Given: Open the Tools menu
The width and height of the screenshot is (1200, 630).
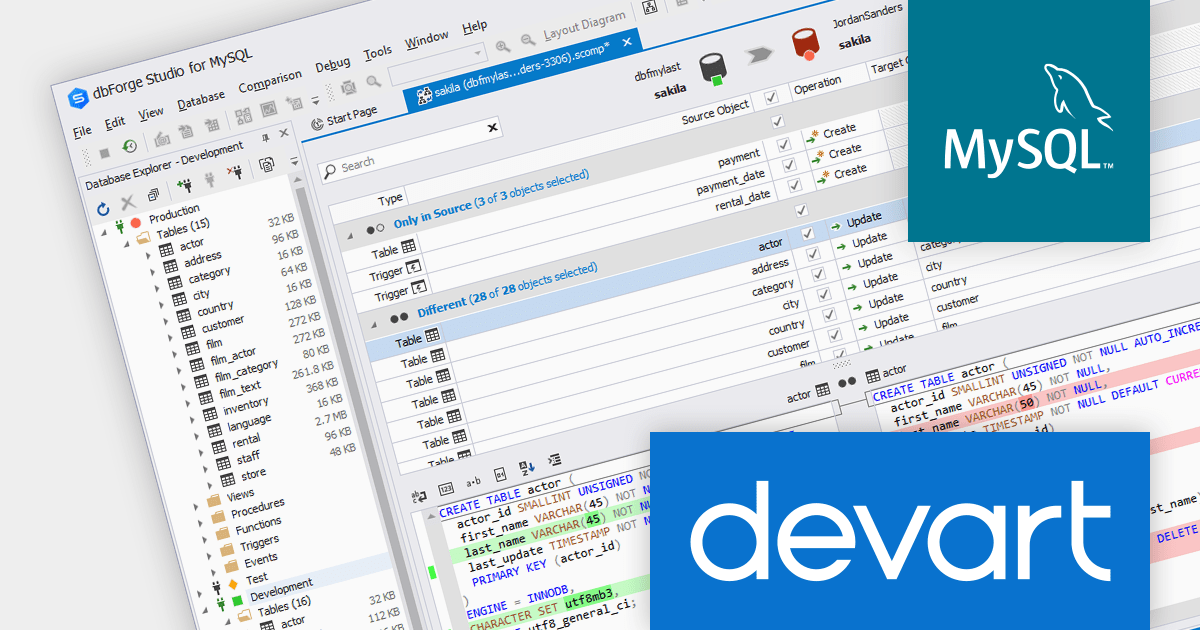Looking at the screenshot, I should tap(377, 54).
